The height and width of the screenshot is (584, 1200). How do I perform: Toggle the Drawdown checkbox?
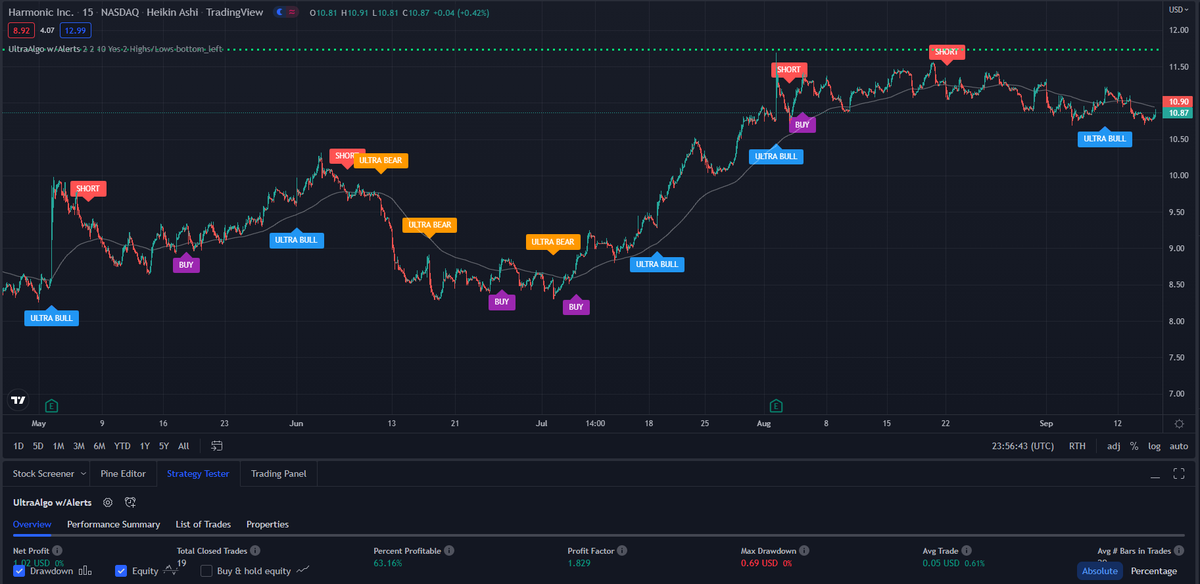[19, 571]
